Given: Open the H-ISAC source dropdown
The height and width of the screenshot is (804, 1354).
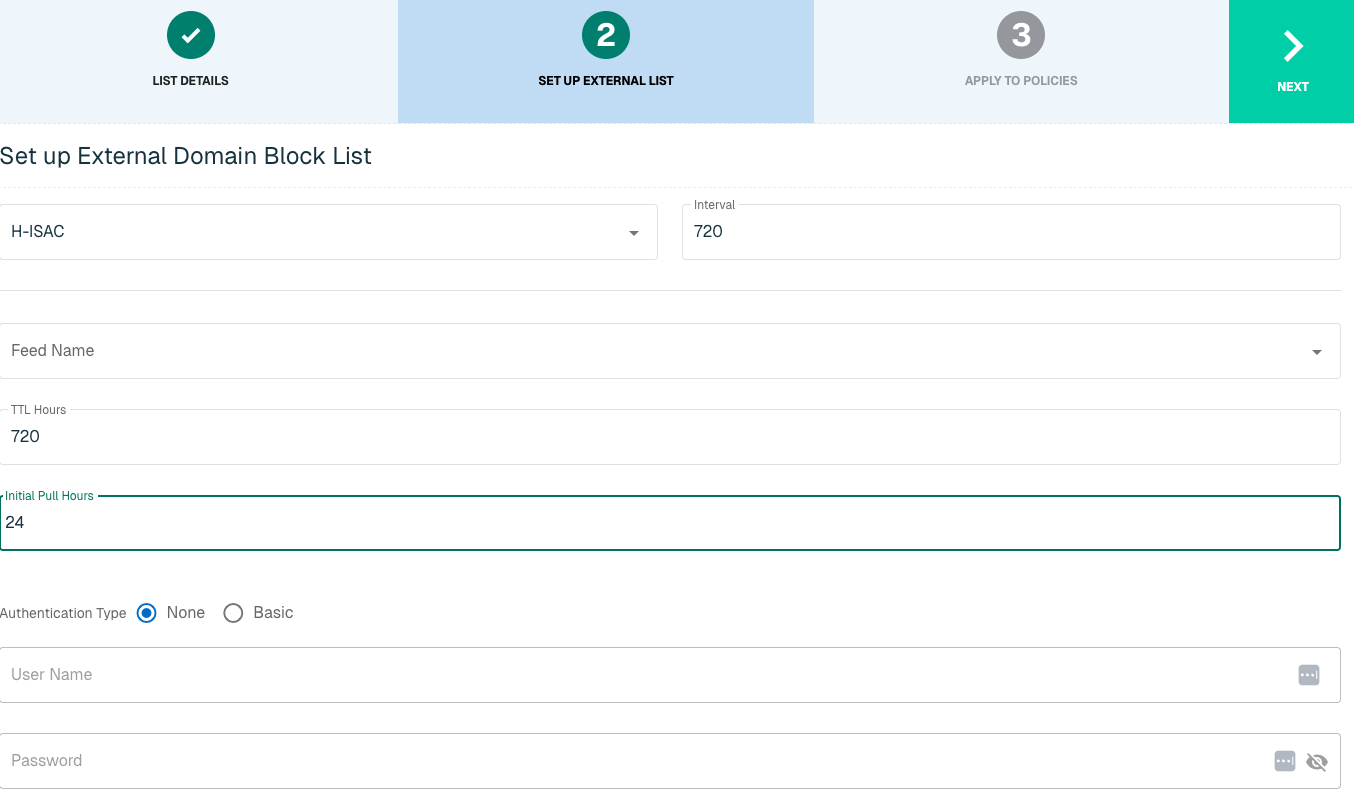Looking at the screenshot, I should pyautogui.click(x=328, y=232).
